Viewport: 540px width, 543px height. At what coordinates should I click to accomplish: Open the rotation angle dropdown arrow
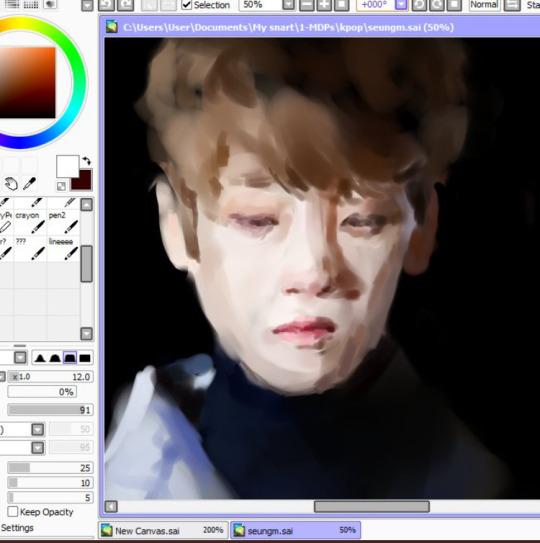coord(401,5)
